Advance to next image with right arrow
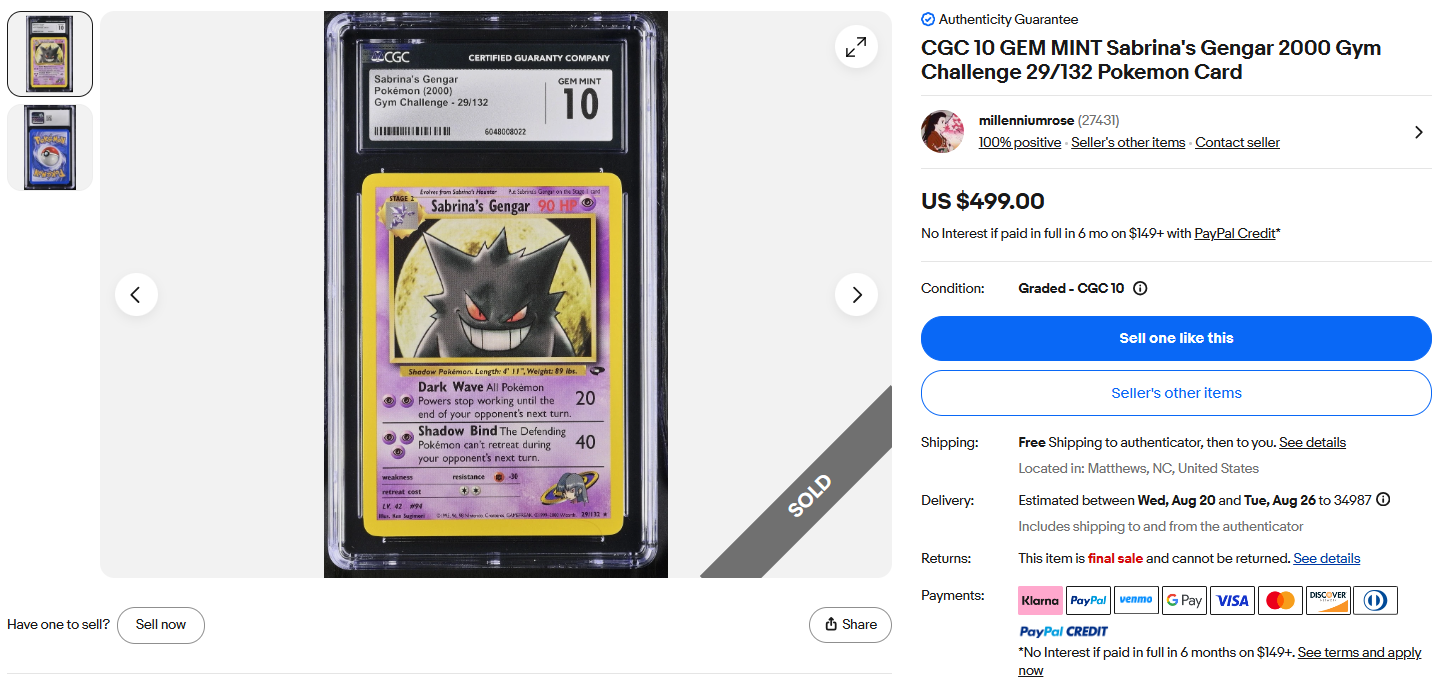This screenshot has width=1456, height=690. coord(856,294)
